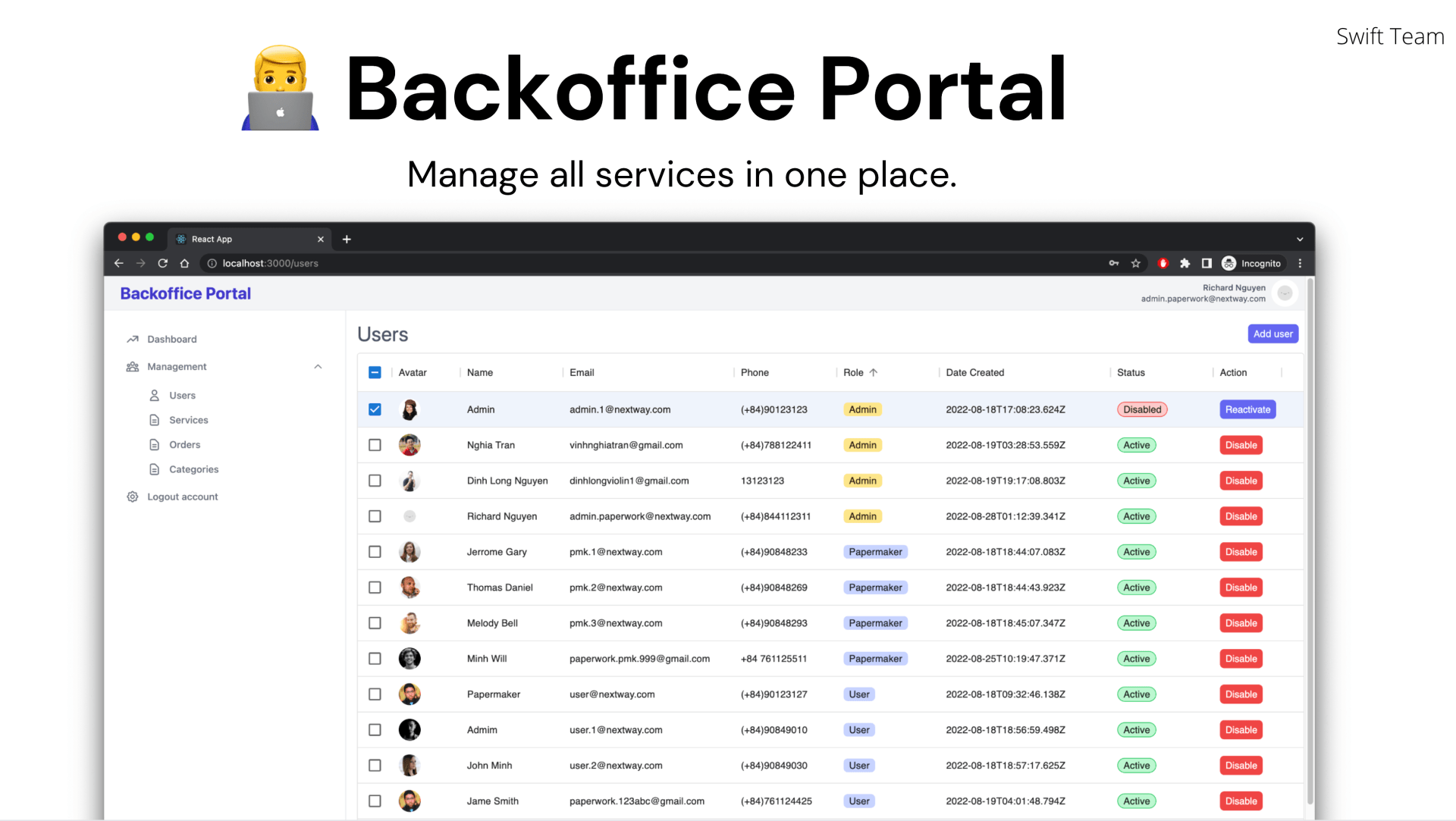Open the browser three-dot menu

point(1300,263)
